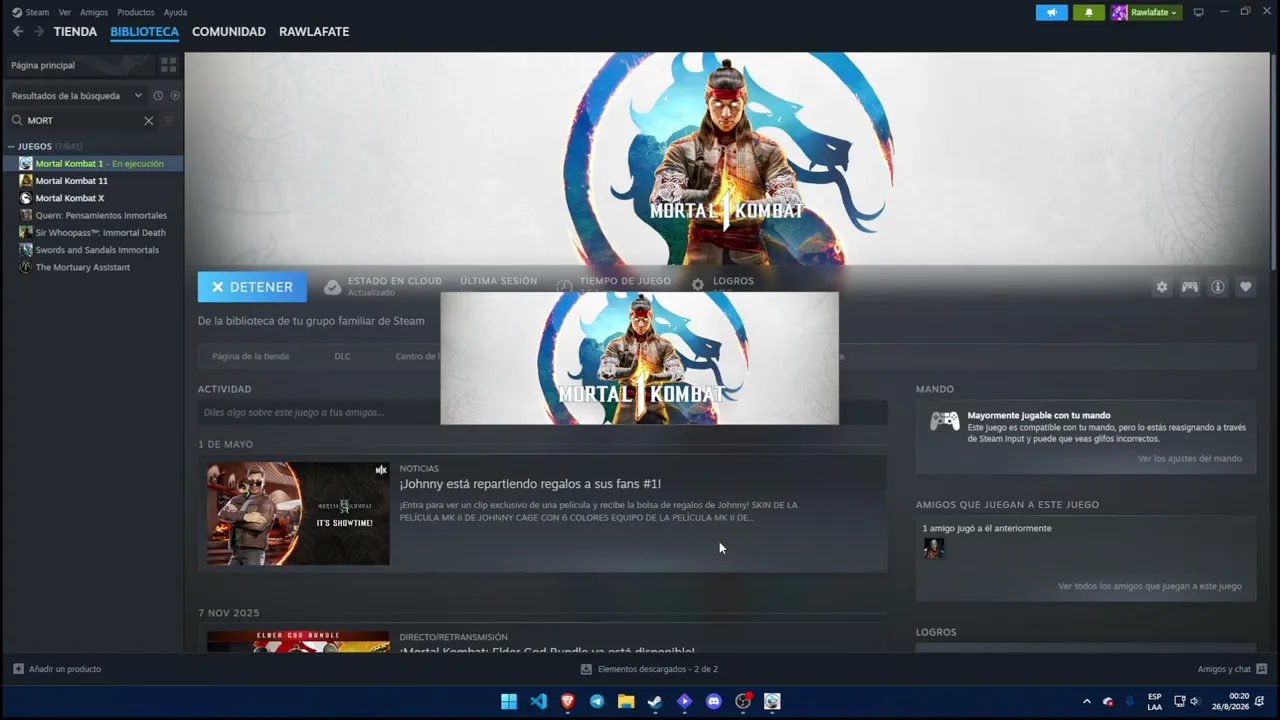Click friend avatar who played previously
Screen dimensions: 1280x720
(x=933, y=548)
